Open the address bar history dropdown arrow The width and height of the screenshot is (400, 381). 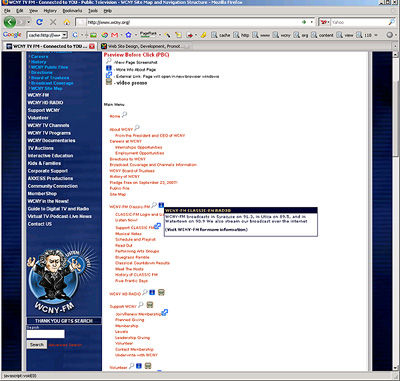pyautogui.click(x=312, y=22)
